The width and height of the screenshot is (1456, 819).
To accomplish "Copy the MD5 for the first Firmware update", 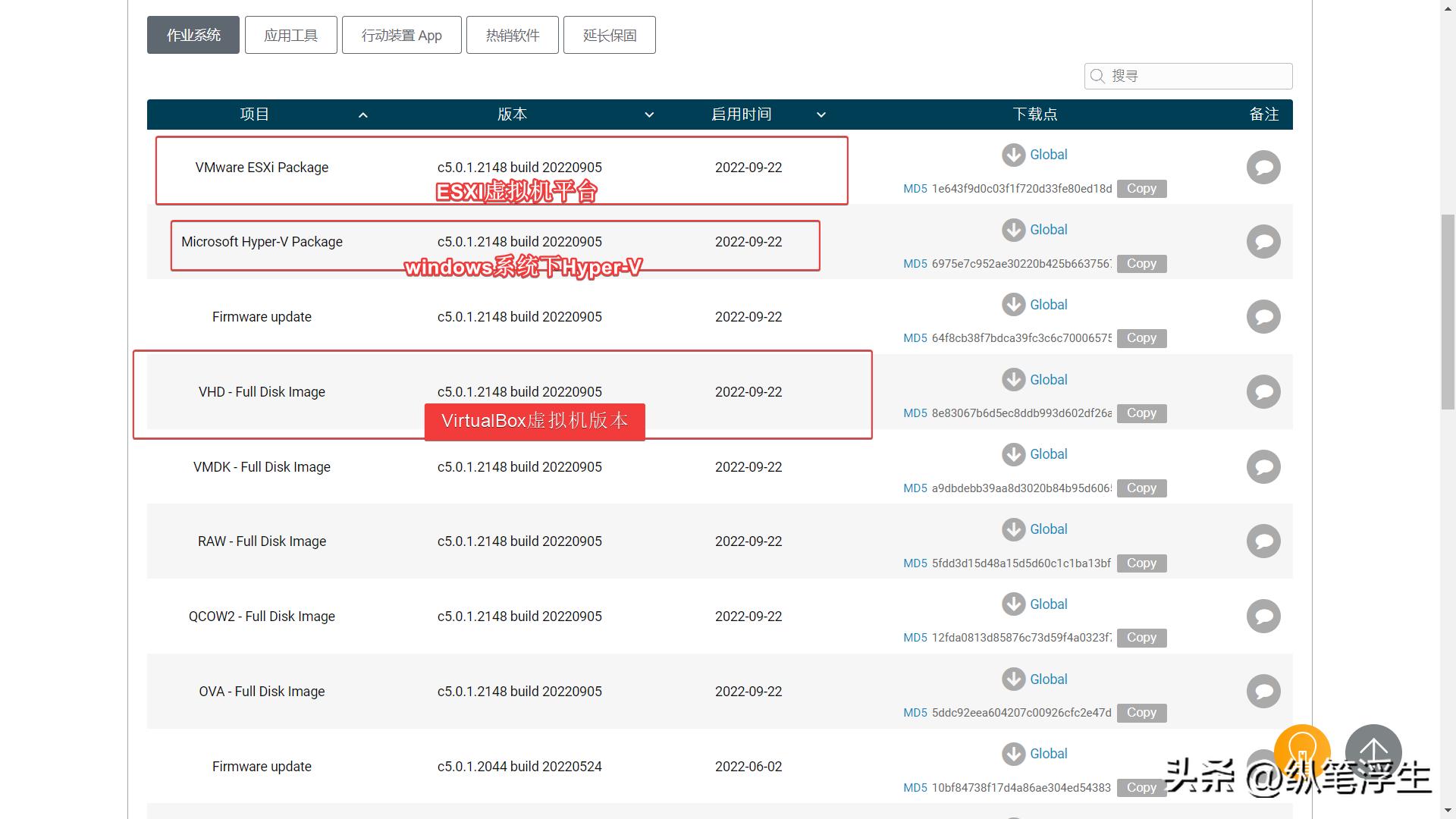I will pos(1141,338).
